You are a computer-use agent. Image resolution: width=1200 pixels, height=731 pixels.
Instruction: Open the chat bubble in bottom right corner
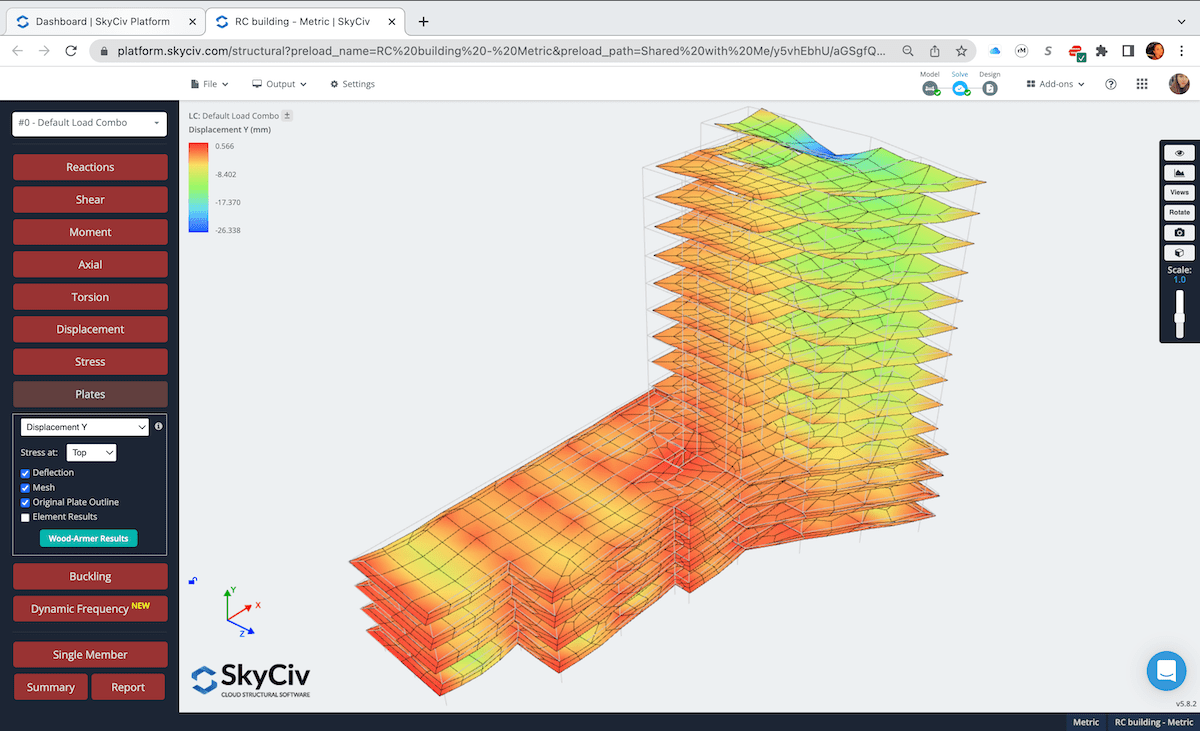pyautogui.click(x=1166, y=672)
